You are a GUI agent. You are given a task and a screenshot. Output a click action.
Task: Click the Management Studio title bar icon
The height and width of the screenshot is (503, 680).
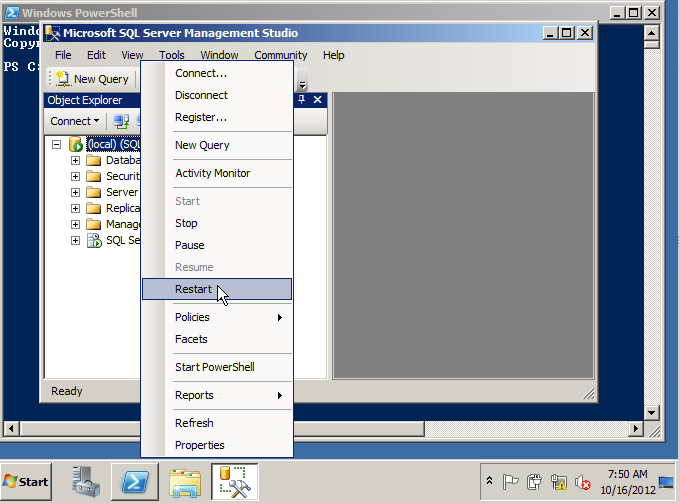tap(52, 33)
